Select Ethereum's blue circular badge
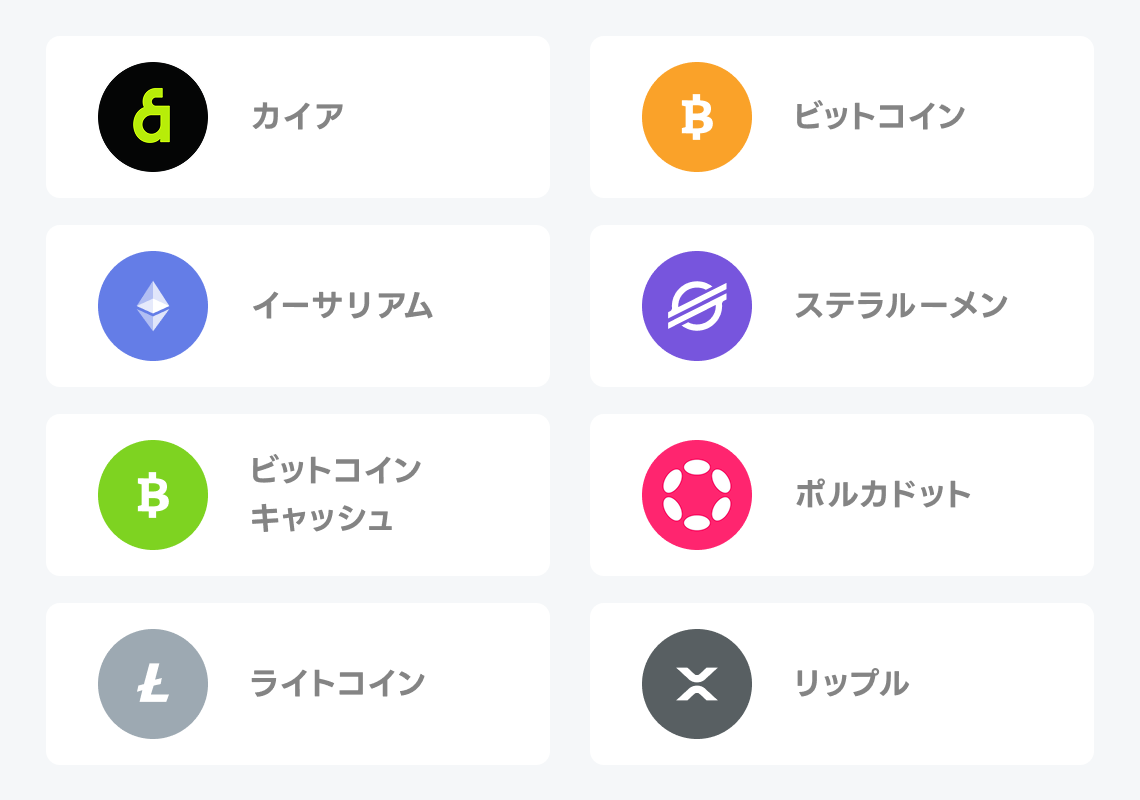The width and height of the screenshot is (1140, 800). 152,306
